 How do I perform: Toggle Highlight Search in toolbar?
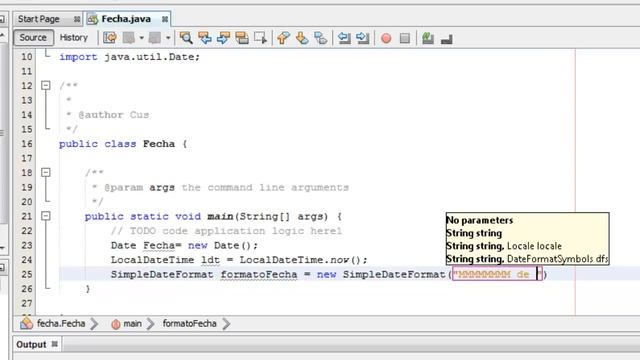click(x=242, y=38)
